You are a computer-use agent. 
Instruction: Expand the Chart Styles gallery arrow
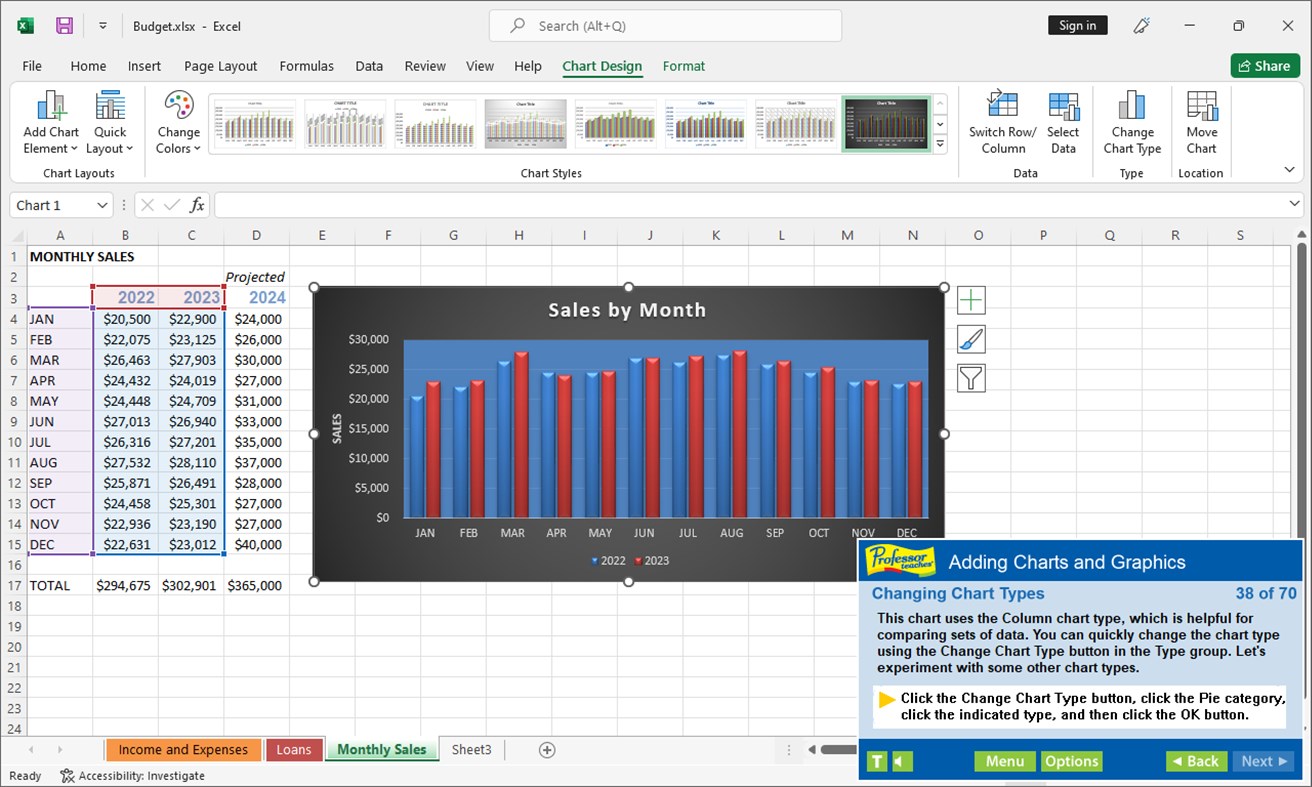coord(938,143)
